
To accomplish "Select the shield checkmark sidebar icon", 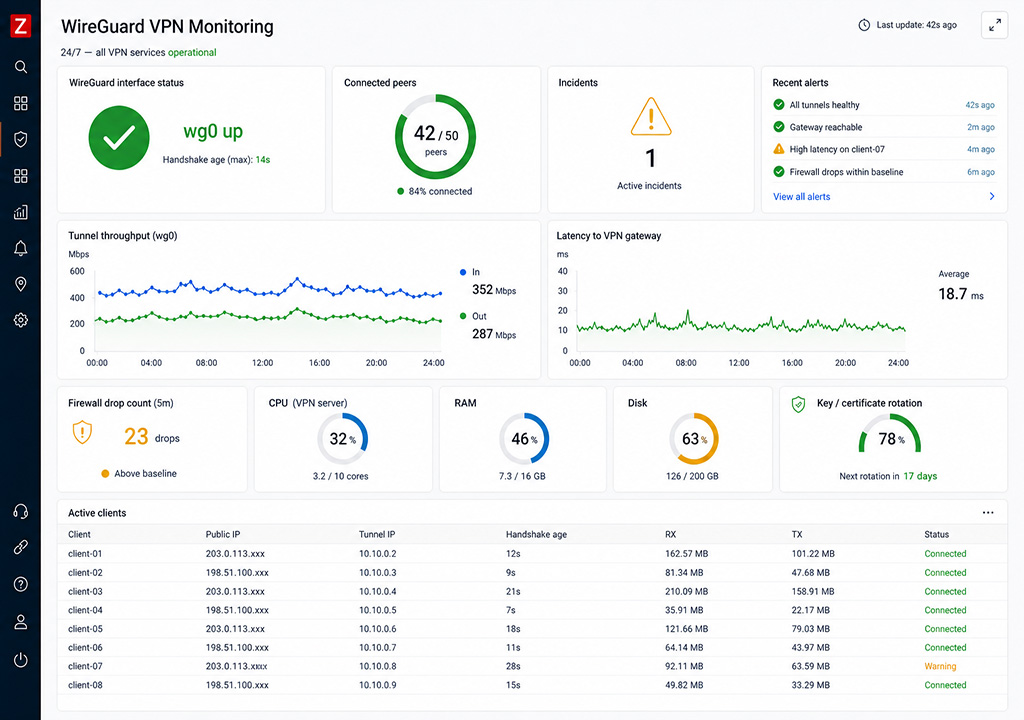I will 20,139.
